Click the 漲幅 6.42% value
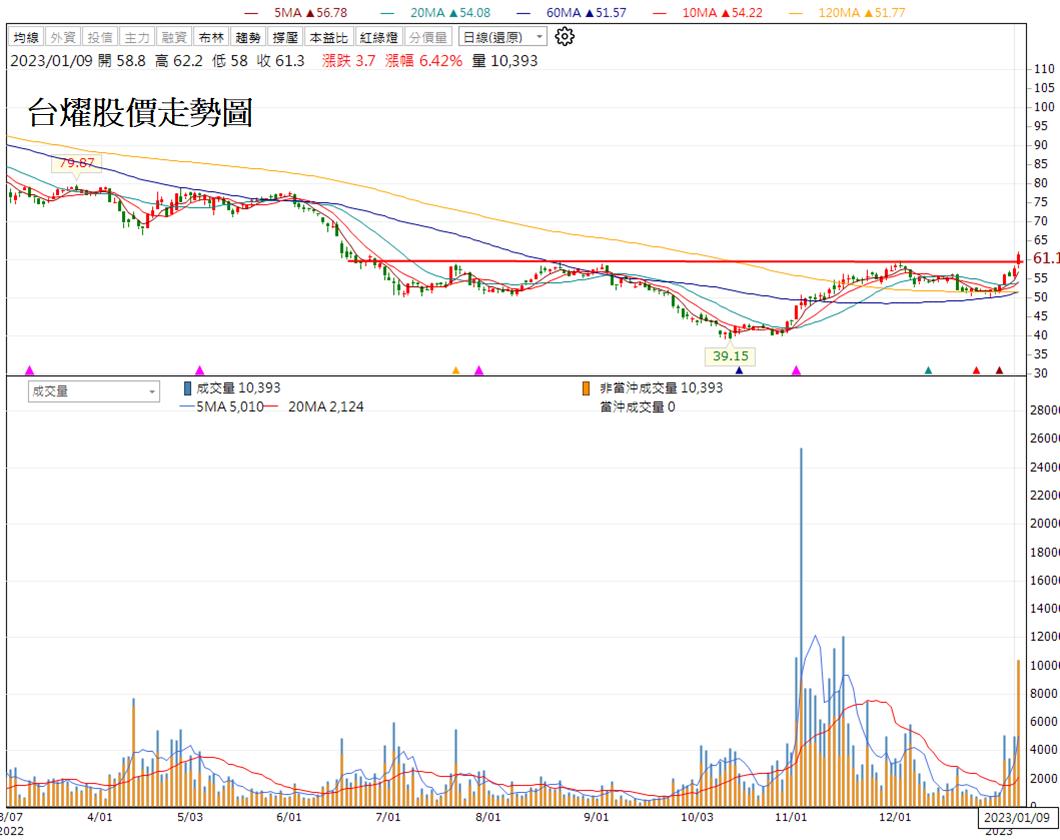1060x840 pixels. click(x=424, y=61)
